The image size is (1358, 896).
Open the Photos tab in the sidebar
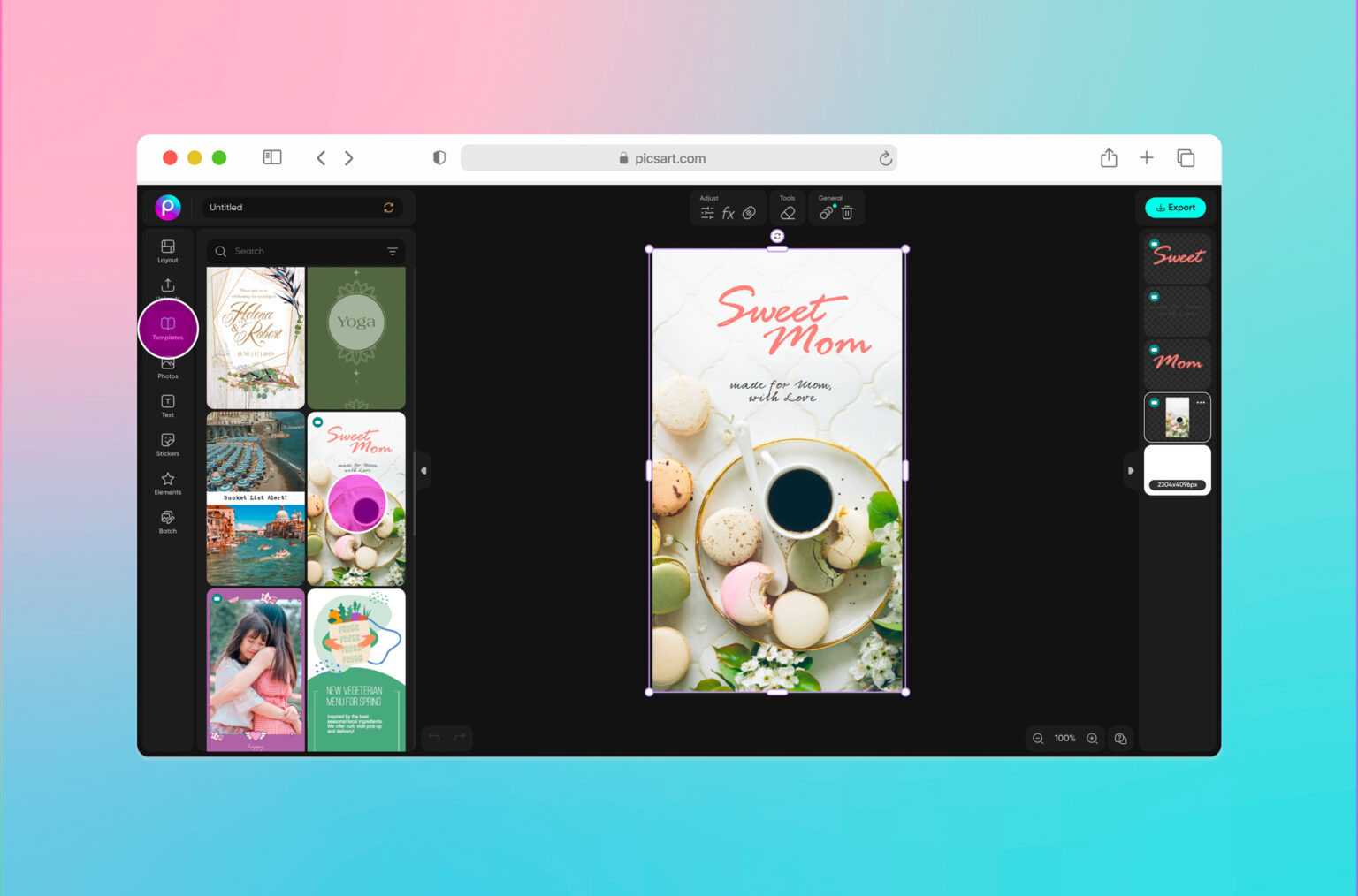click(x=167, y=367)
